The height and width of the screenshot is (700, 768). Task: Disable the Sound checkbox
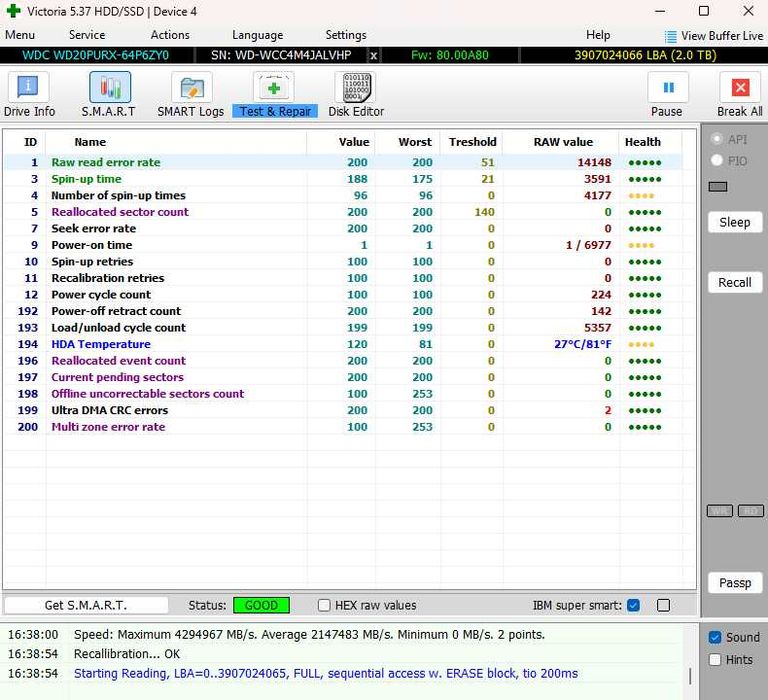point(715,637)
